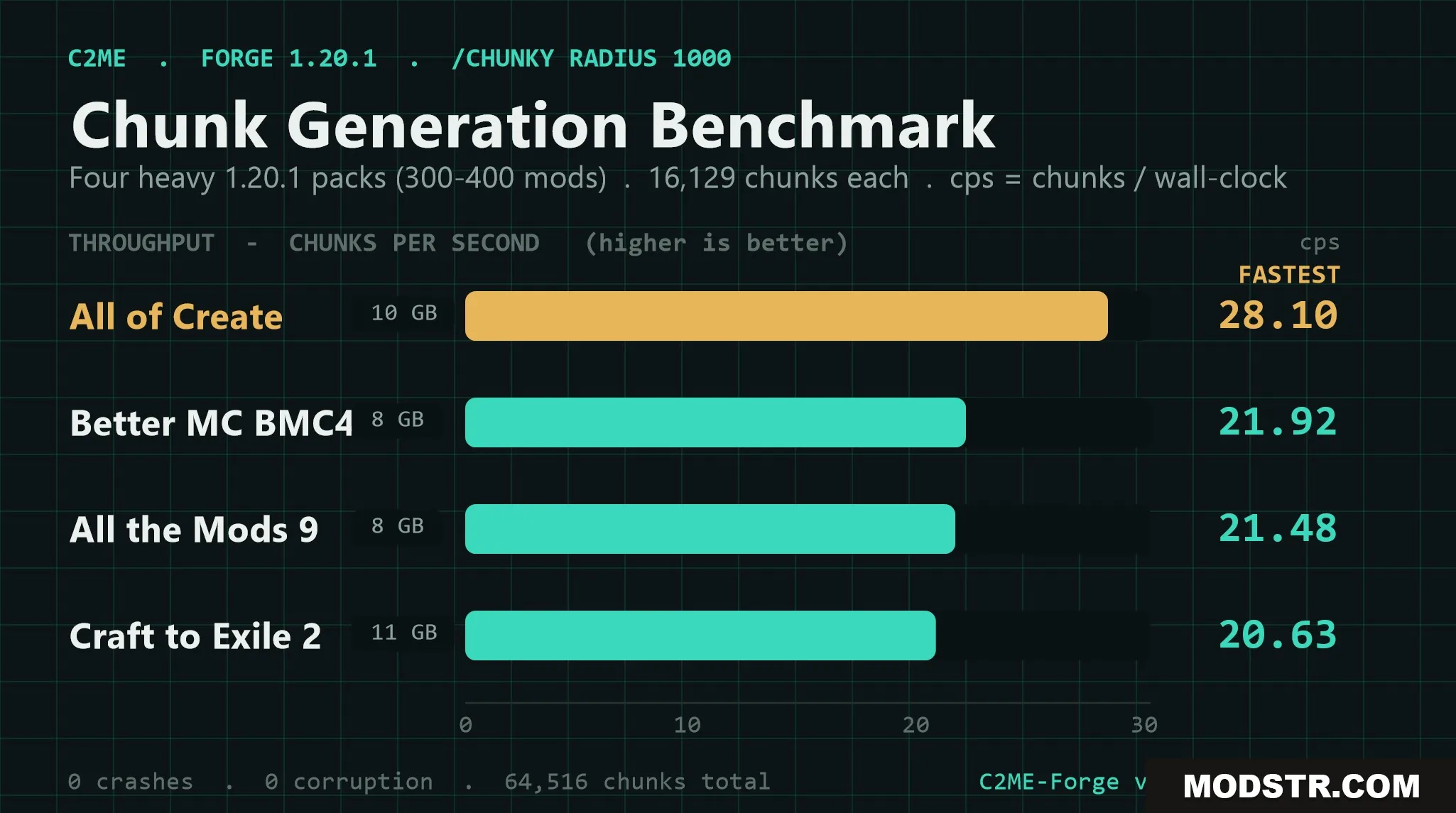This screenshot has height=813, width=1456.
Task: Click the cps unit label
Action: pyautogui.click(x=1320, y=244)
